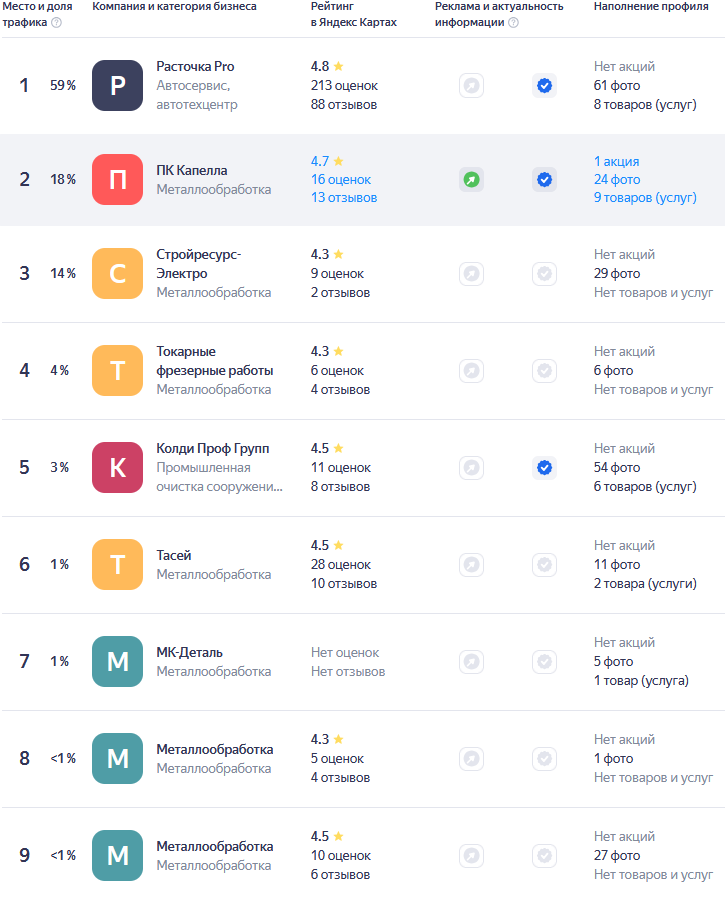Open the 9 товаров (услуг) link
The image size is (725, 900).
[x=645, y=197]
